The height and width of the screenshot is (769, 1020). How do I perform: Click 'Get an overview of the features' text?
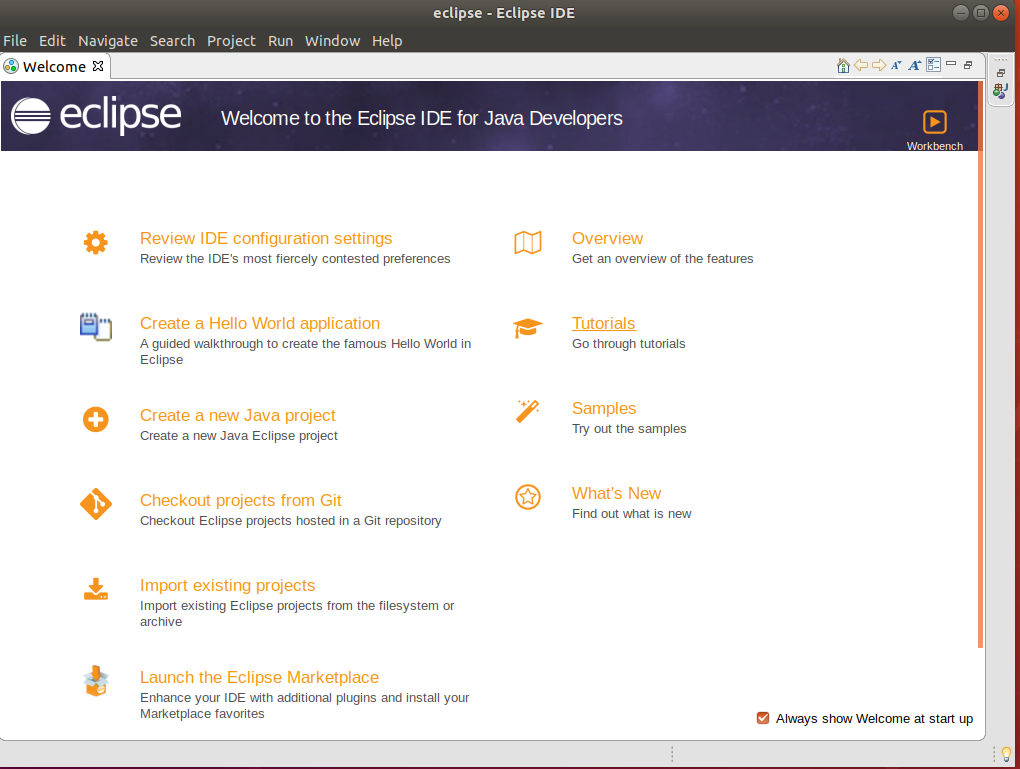coord(662,259)
